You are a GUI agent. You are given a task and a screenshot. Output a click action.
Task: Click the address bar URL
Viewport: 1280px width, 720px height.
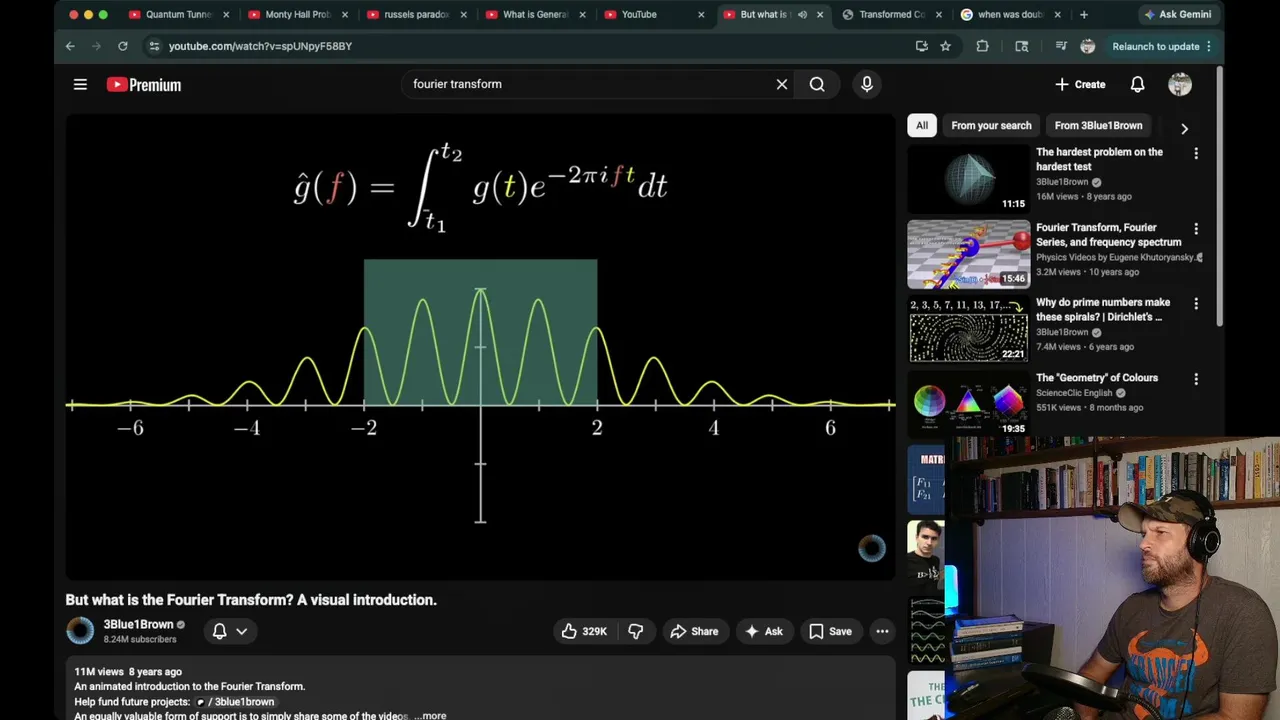(260, 46)
